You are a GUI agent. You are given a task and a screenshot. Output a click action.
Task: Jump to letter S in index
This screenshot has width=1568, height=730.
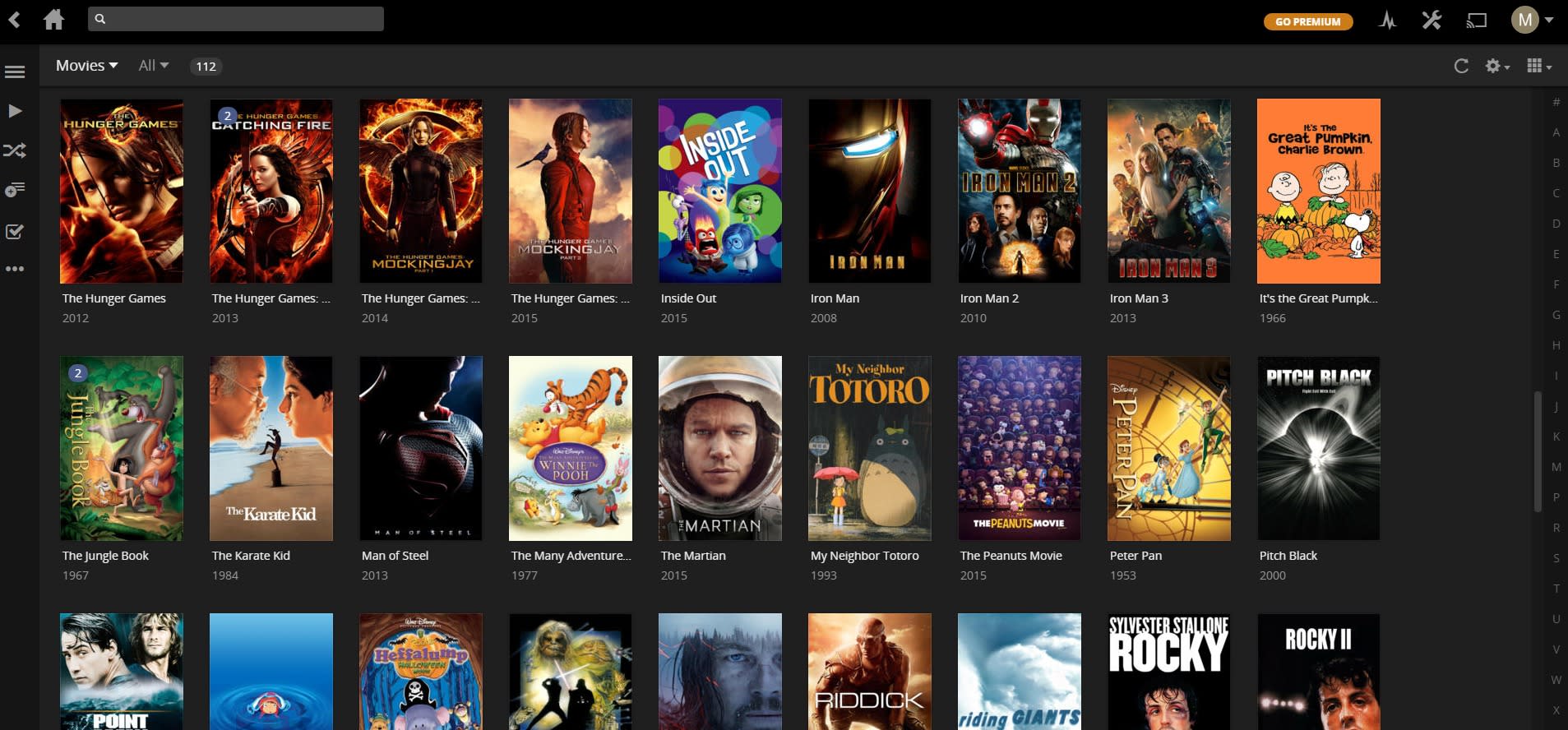pos(1556,558)
